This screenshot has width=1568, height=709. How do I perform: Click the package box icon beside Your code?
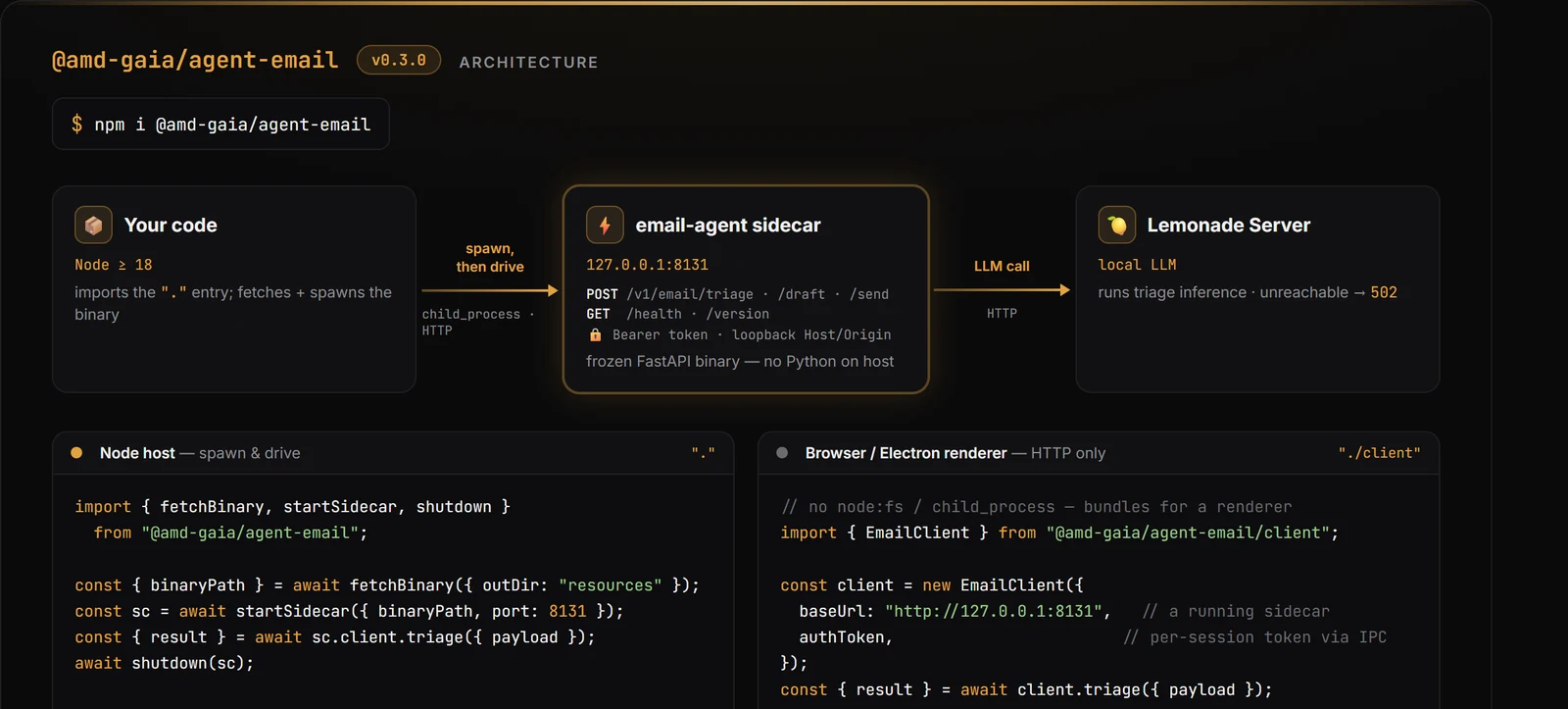coord(93,226)
